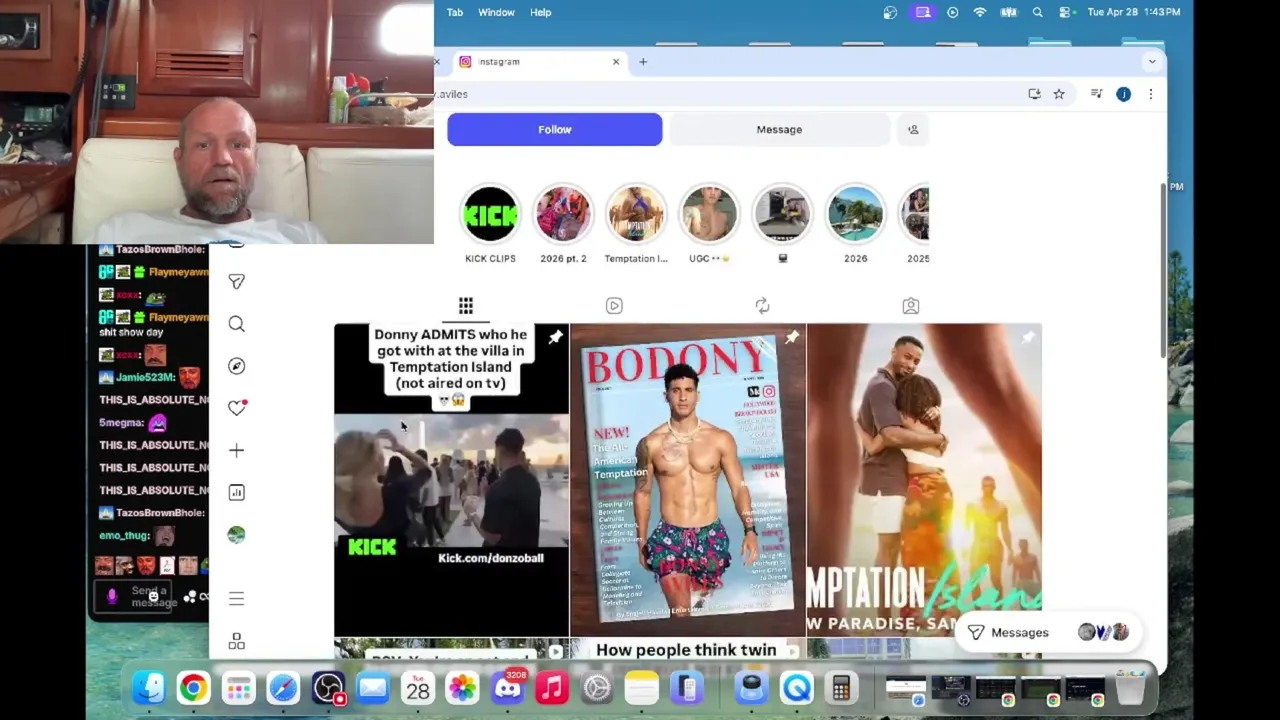The image size is (1280, 720).
Task: Open Finder from the Dock
Action: (149, 688)
